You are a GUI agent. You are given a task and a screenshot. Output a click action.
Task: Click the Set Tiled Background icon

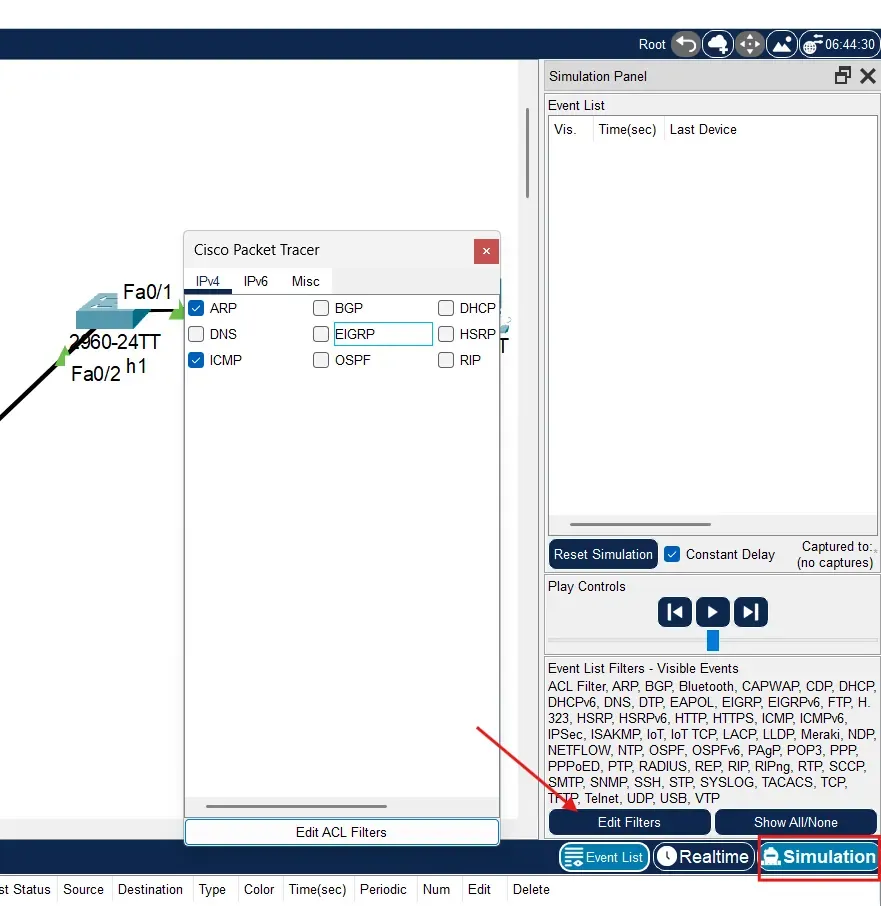(782, 44)
